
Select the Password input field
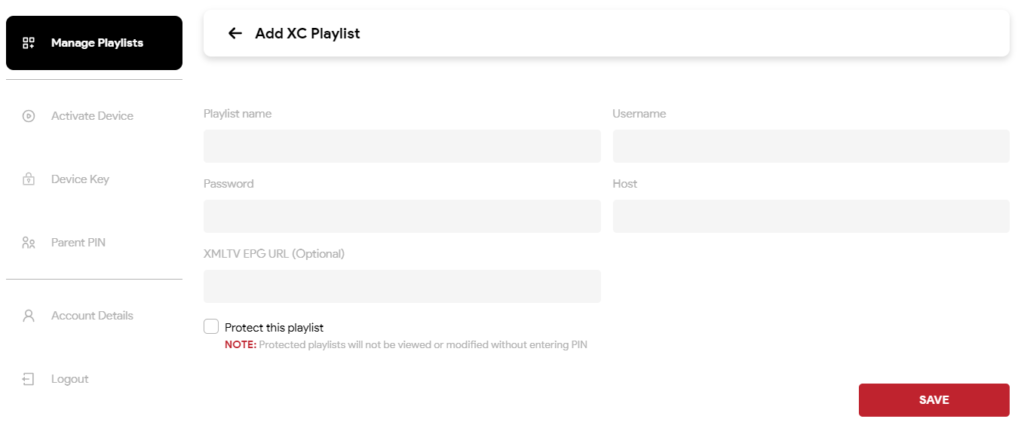[402, 216]
